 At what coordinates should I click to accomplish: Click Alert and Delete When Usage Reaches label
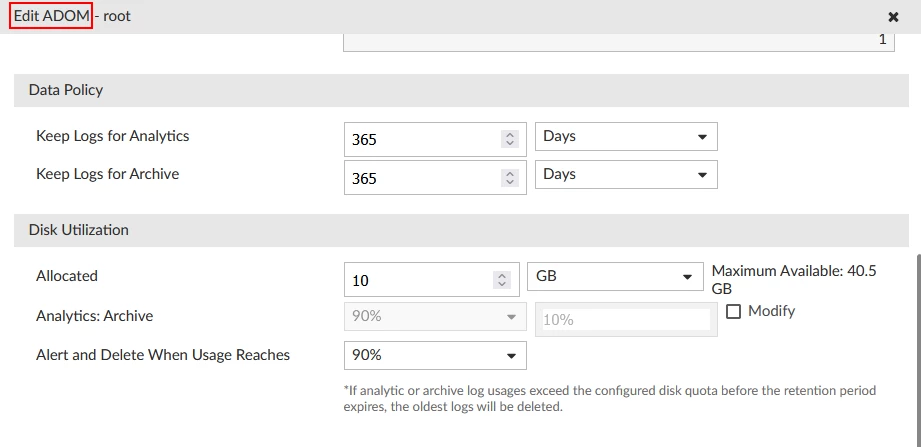coord(163,355)
